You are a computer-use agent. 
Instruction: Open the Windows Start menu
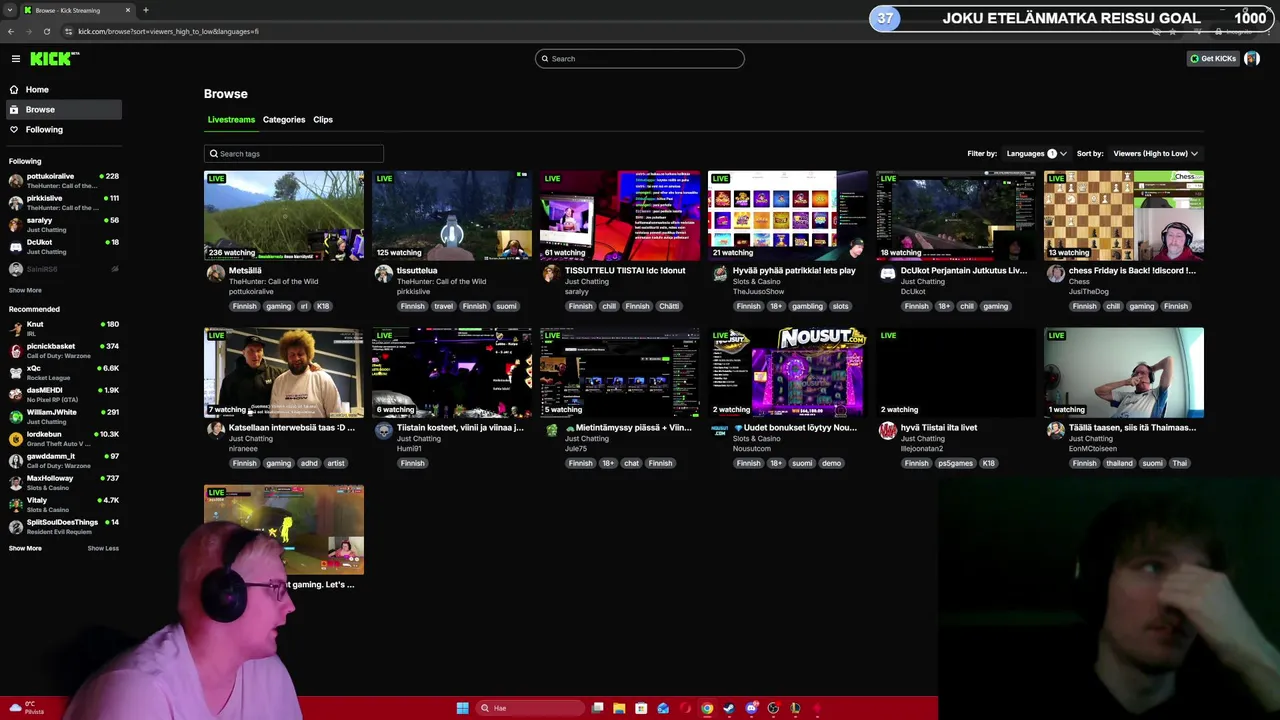[462, 708]
